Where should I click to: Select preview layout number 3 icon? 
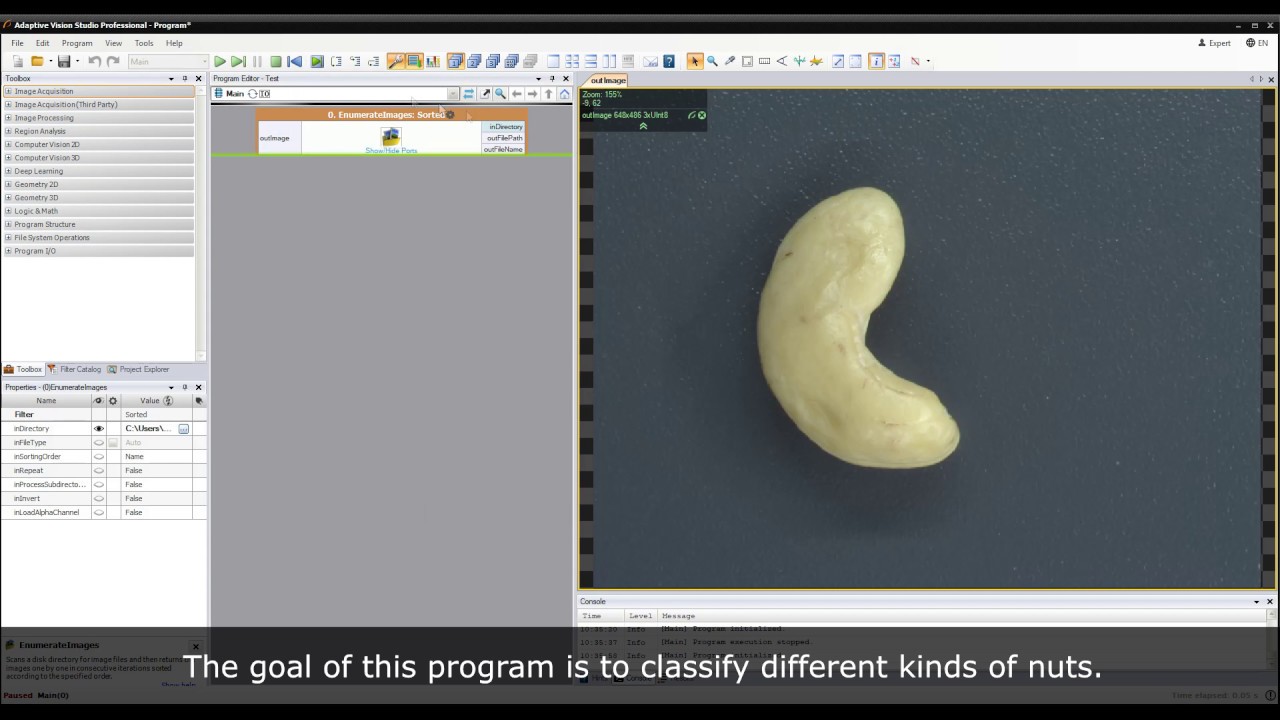[493, 61]
